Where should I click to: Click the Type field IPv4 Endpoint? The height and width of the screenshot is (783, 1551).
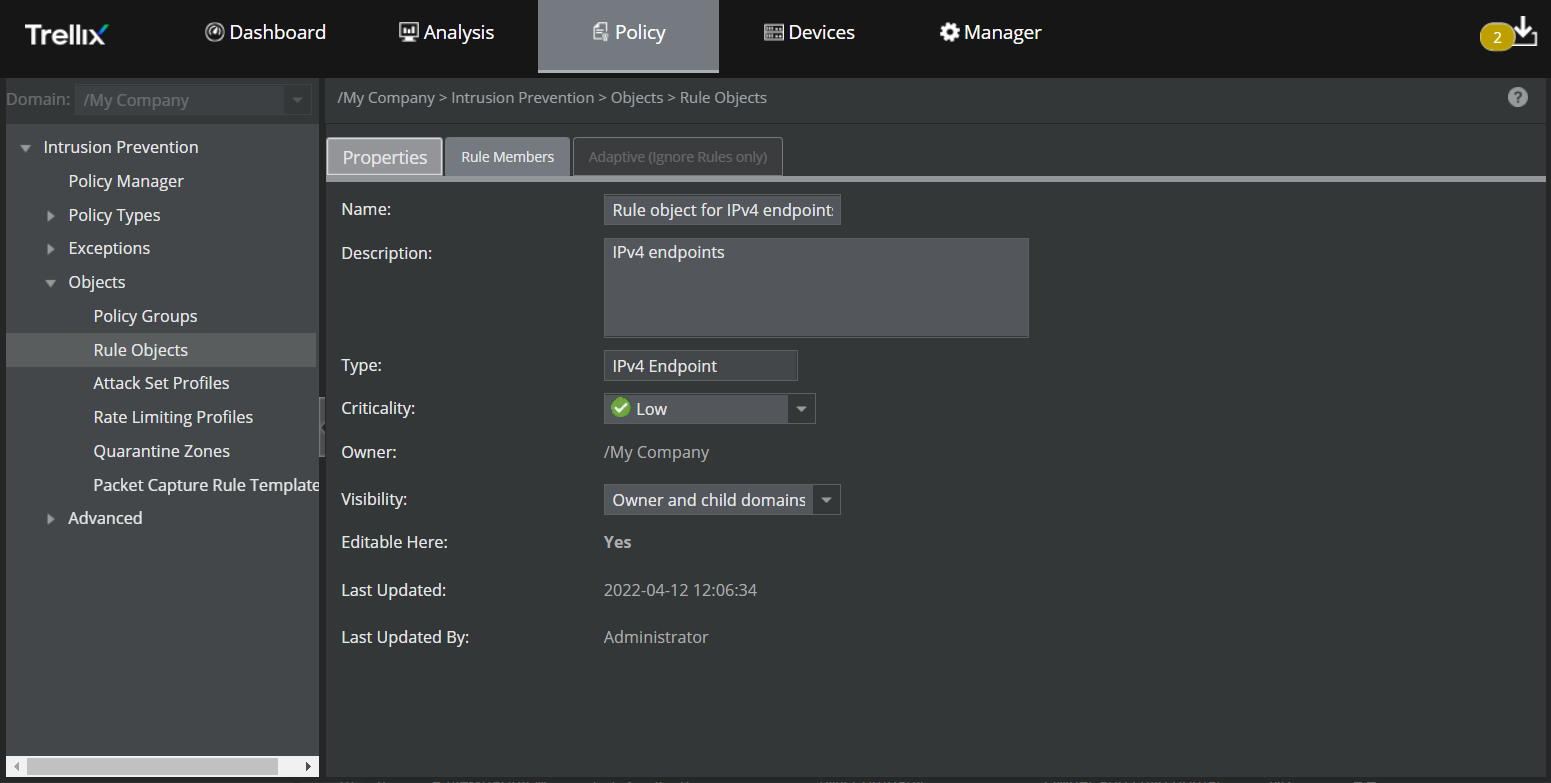click(x=701, y=366)
